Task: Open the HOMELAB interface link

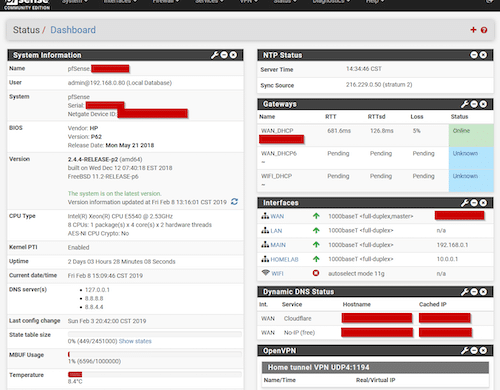Action: click(284, 259)
